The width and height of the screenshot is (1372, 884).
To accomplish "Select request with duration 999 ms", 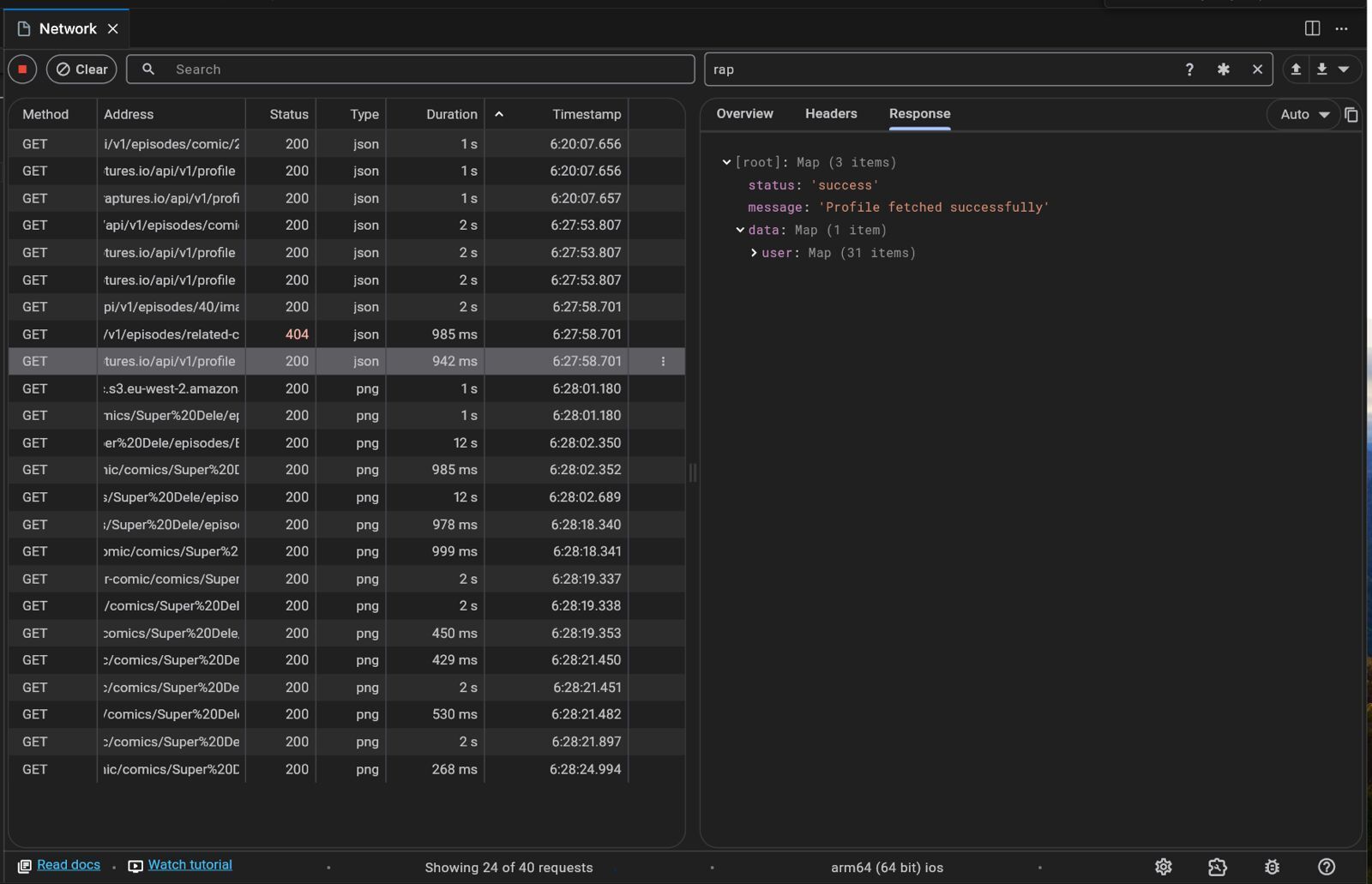I will (346, 551).
